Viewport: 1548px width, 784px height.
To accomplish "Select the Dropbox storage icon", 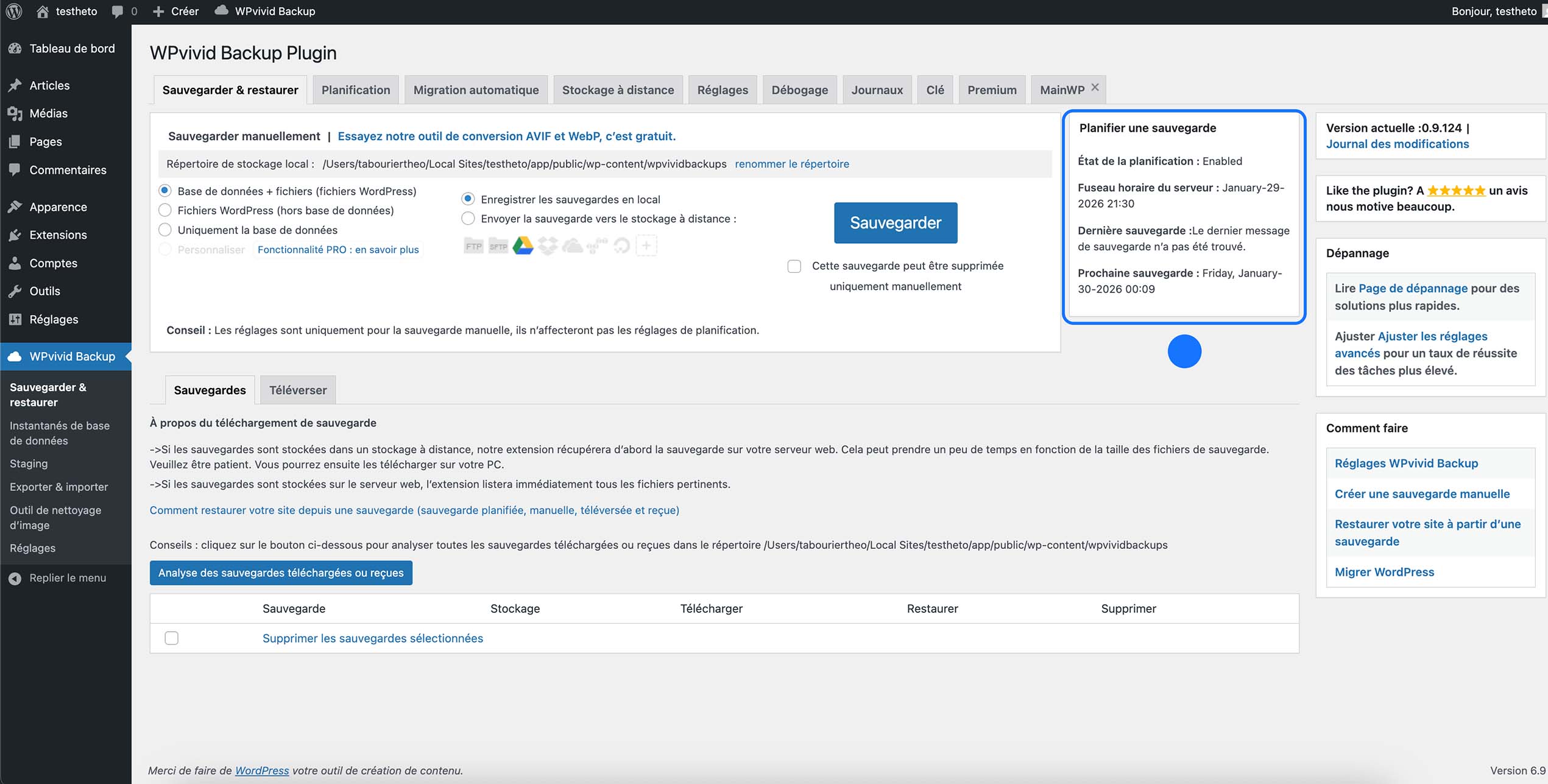I will 548,245.
